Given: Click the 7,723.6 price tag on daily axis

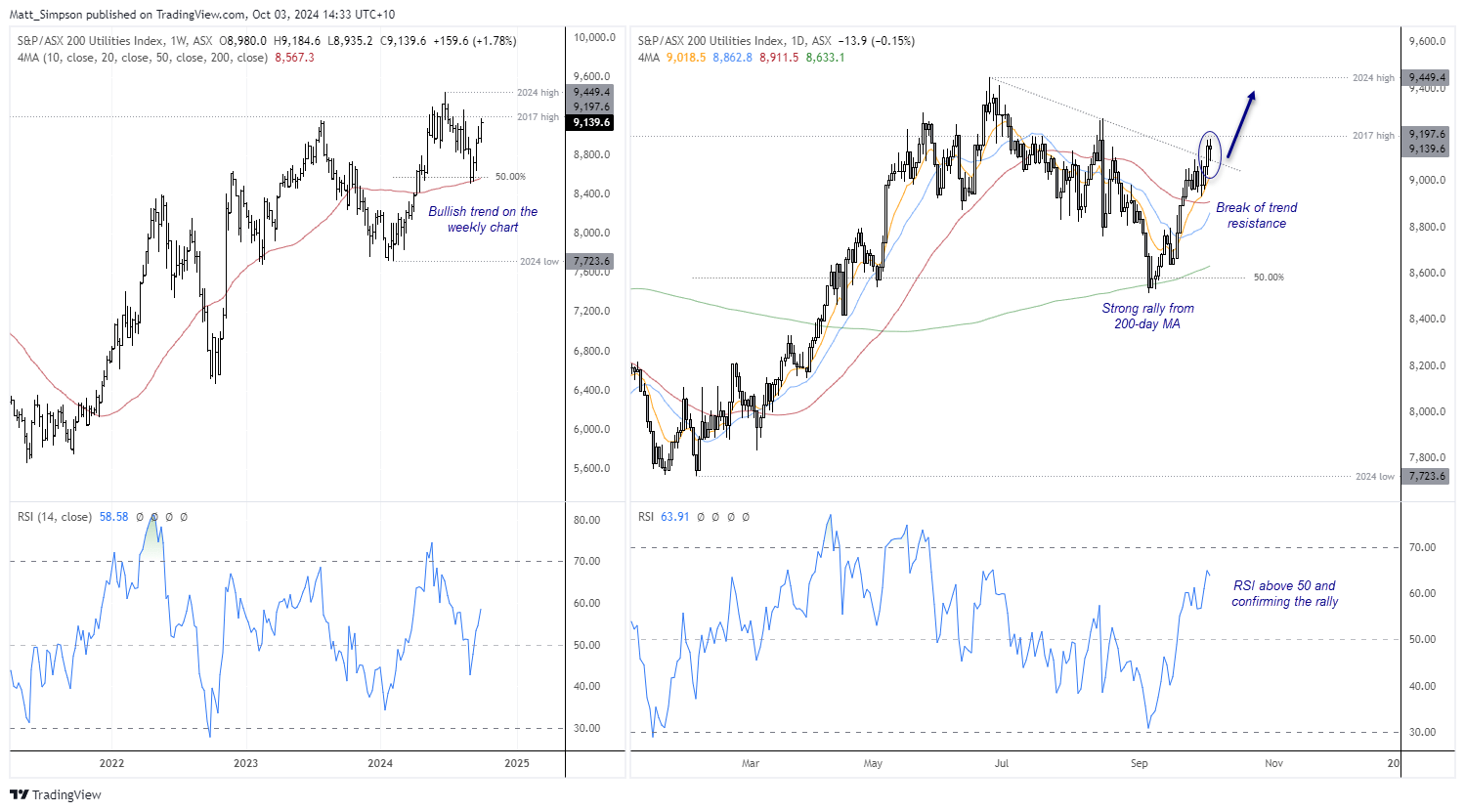Looking at the screenshot, I should pos(1428,477).
